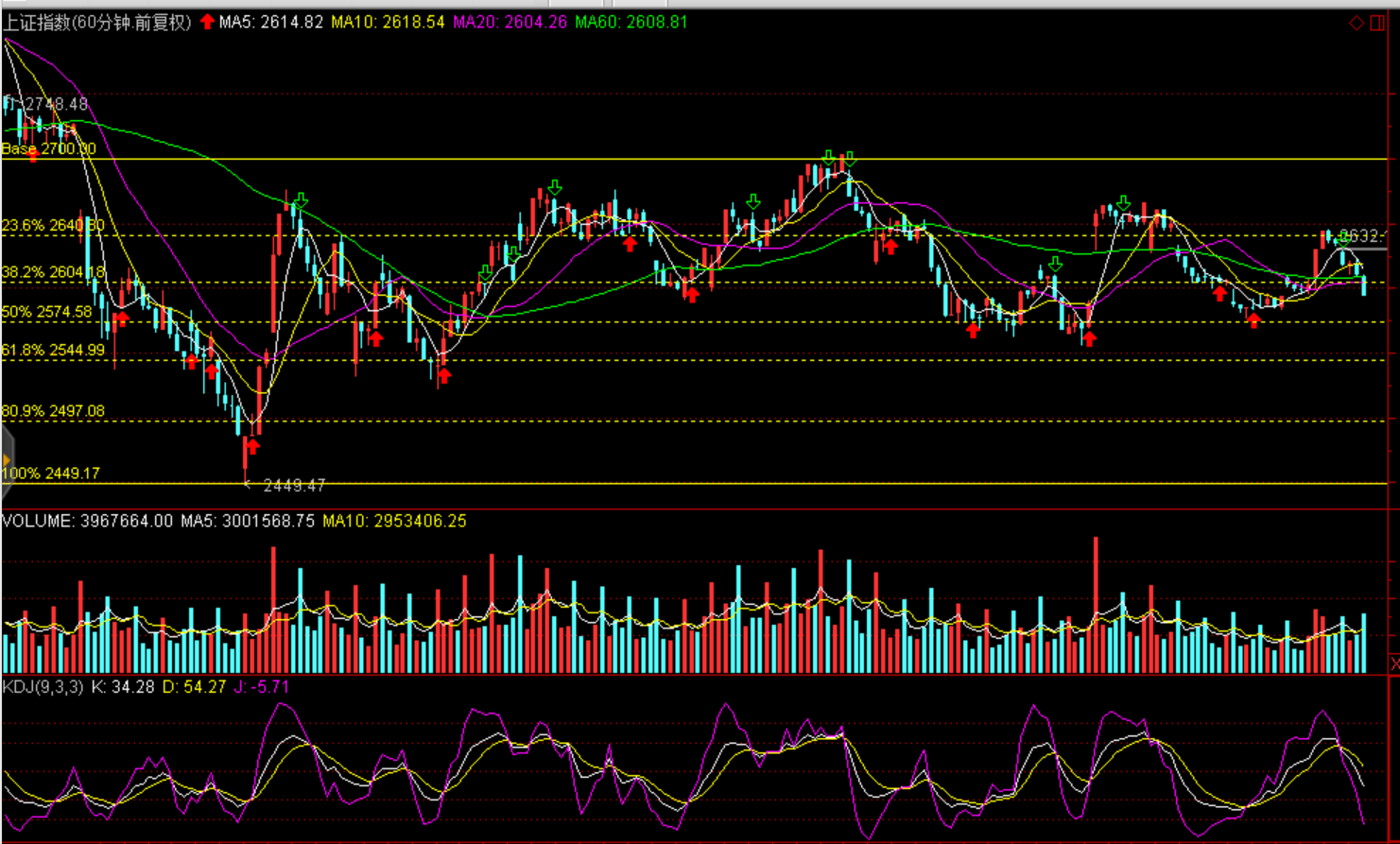Click the tallest red volume bar on the right
This screenshot has width=1400, height=844.
pos(1096,605)
